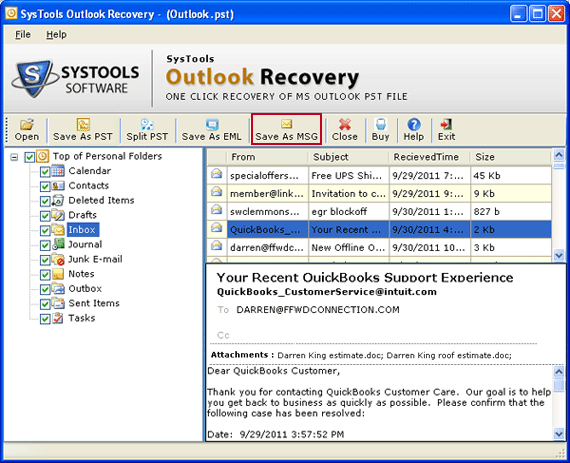Image resolution: width=570 pixels, height=463 pixels.
Task: Select email from darren@ffwdc...
Action: click(x=268, y=247)
